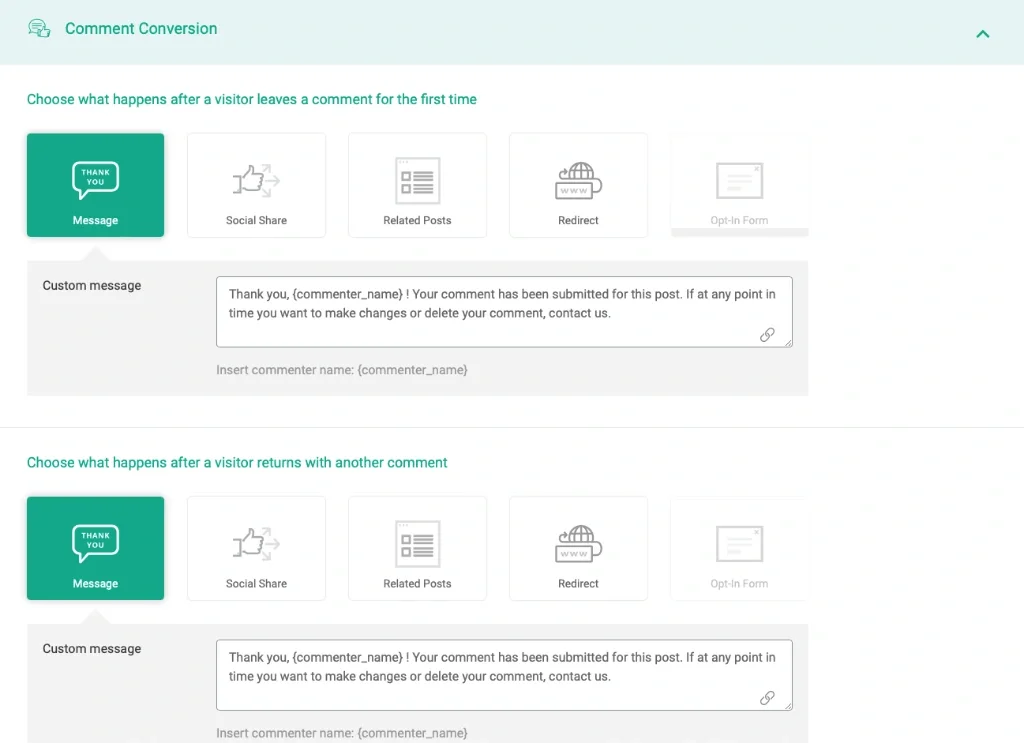Image resolution: width=1024 pixels, height=743 pixels.
Task: Select Social Share for returning commenter
Action: pyautogui.click(x=256, y=548)
